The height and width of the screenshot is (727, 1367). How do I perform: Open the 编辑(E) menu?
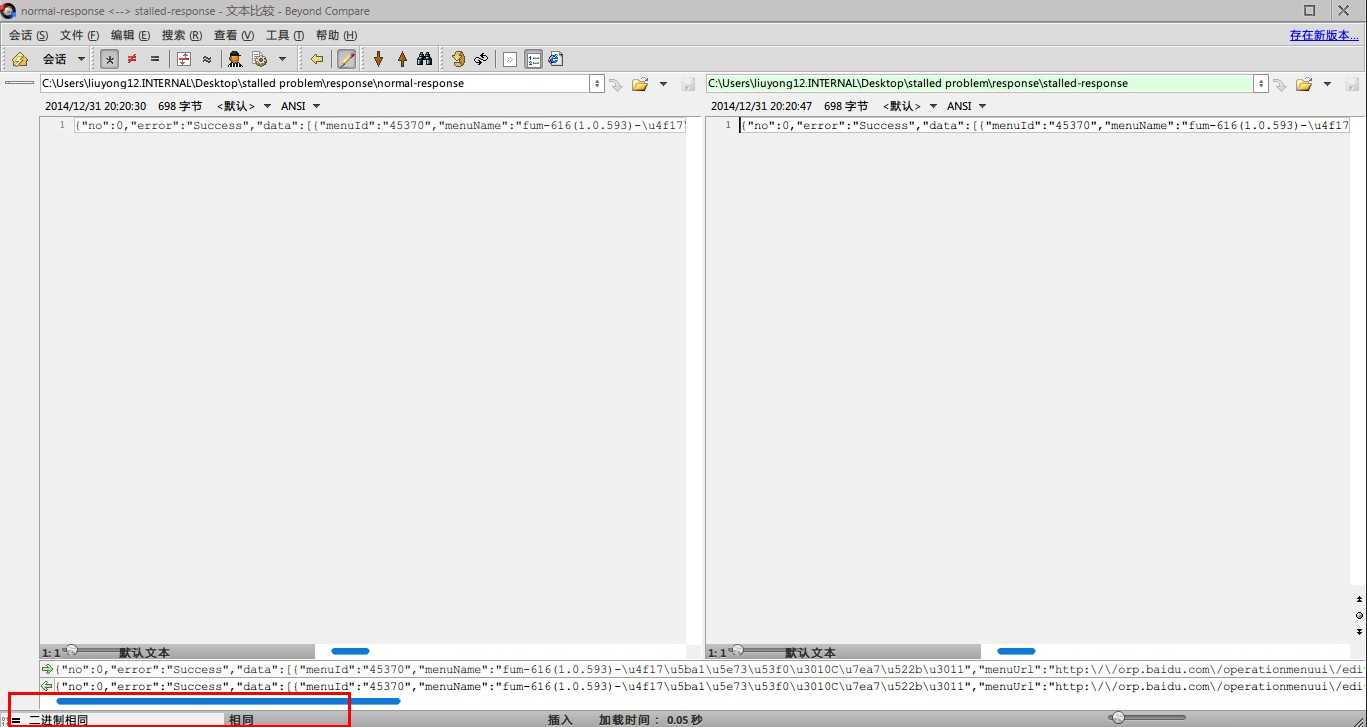(x=130, y=35)
